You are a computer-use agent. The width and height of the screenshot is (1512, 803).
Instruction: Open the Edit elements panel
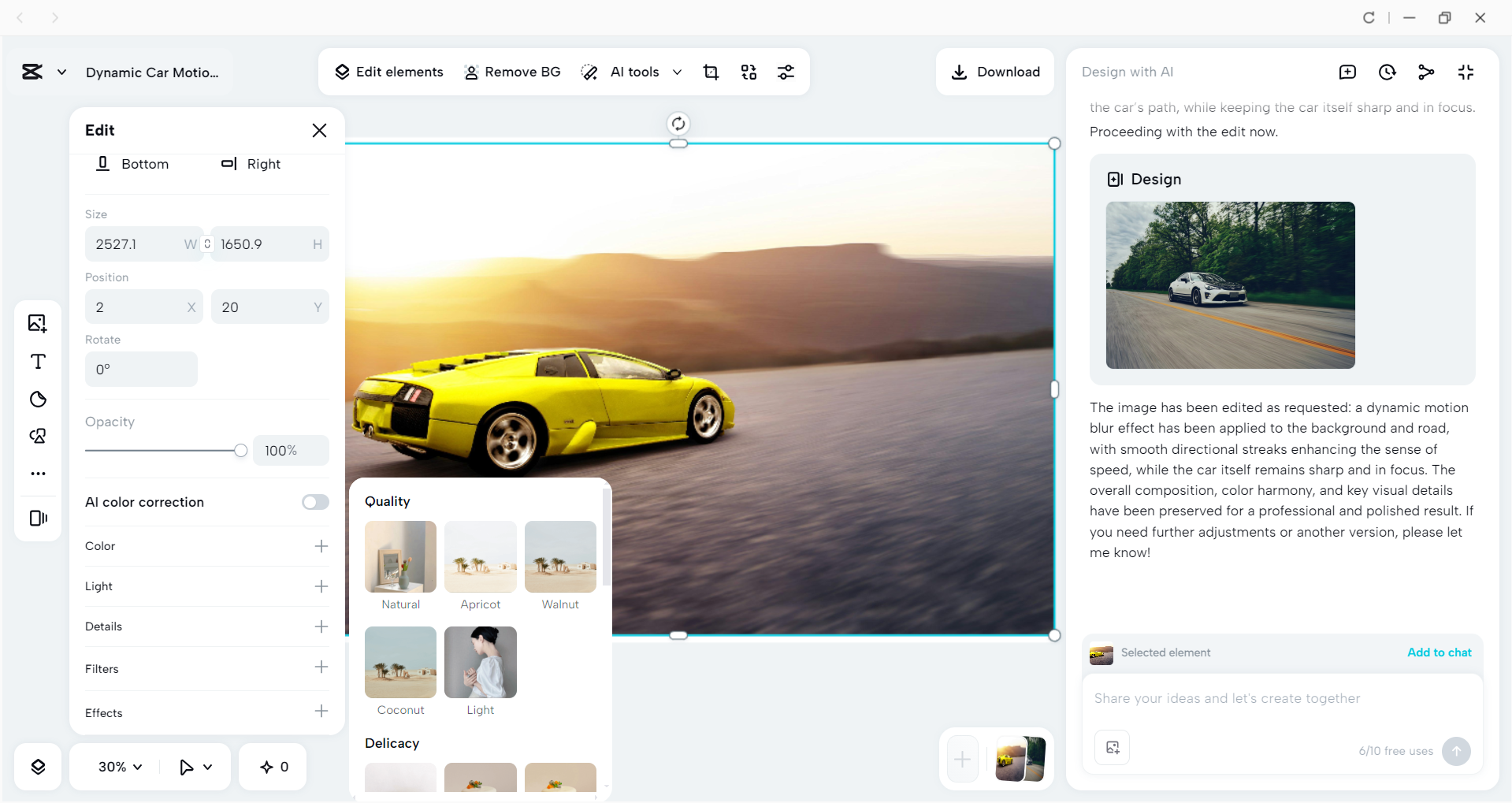(388, 72)
